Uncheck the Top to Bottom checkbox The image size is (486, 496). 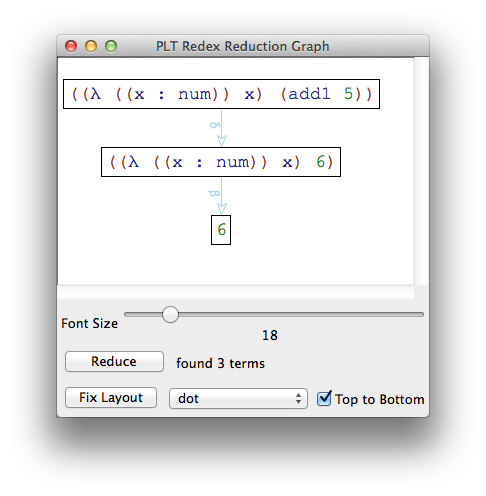[324, 398]
